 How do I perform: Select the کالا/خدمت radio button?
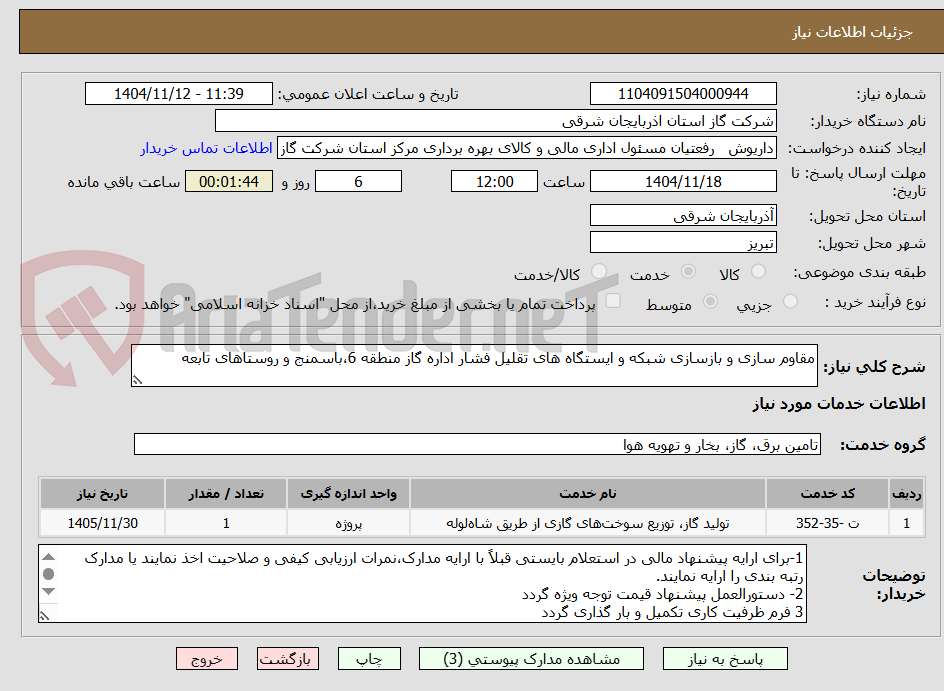coord(598,271)
